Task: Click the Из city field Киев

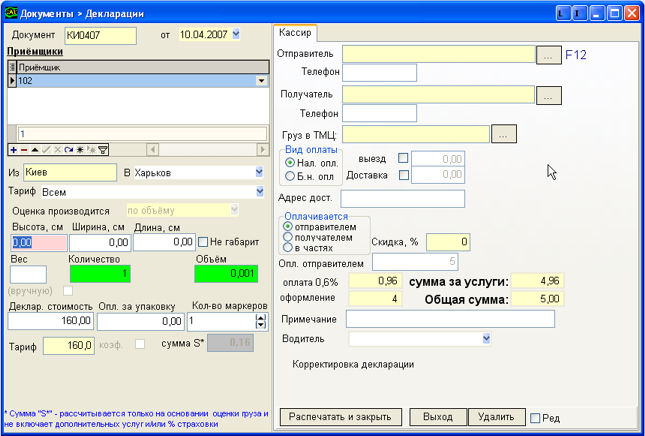Action: pyautogui.click(x=70, y=172)
